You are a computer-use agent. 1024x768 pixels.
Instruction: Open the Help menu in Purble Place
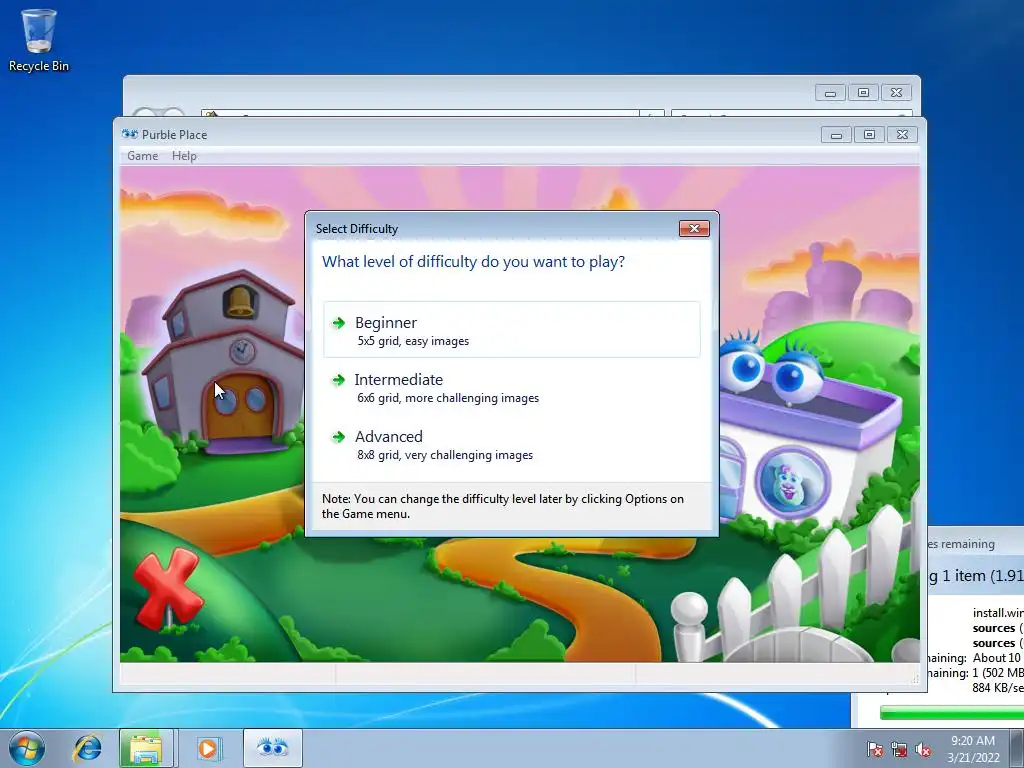(x=184, y=156)
